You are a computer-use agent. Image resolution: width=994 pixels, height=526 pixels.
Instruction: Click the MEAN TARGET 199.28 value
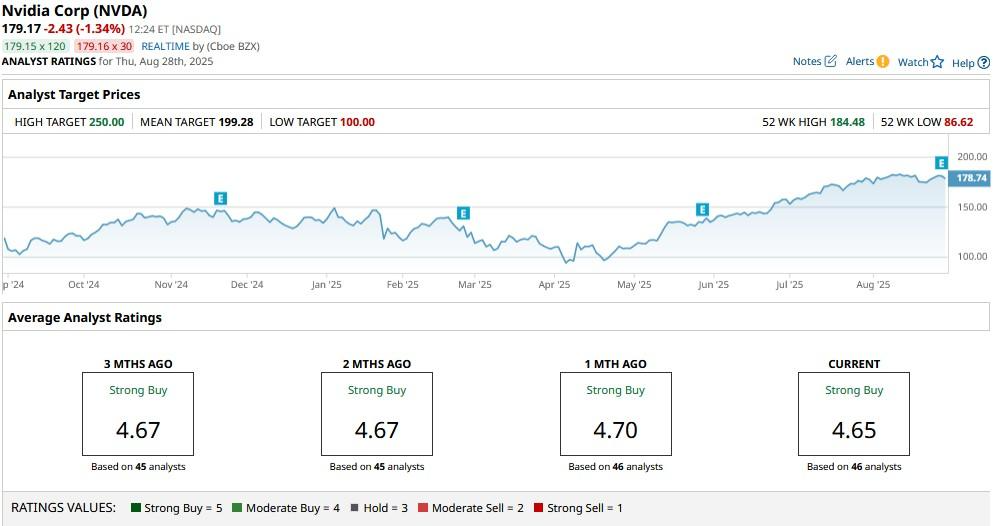click(236, 122)
